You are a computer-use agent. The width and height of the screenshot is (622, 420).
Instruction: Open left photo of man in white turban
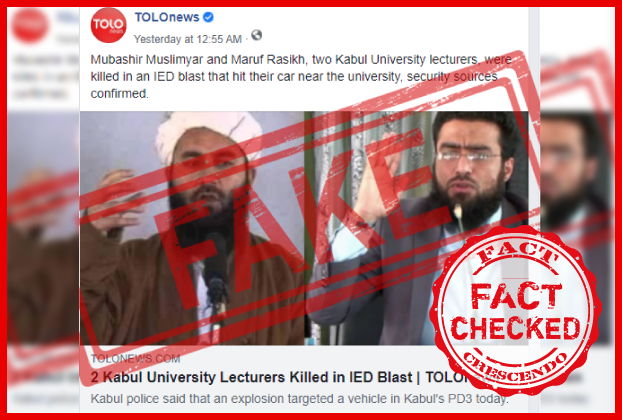(192, 228)
